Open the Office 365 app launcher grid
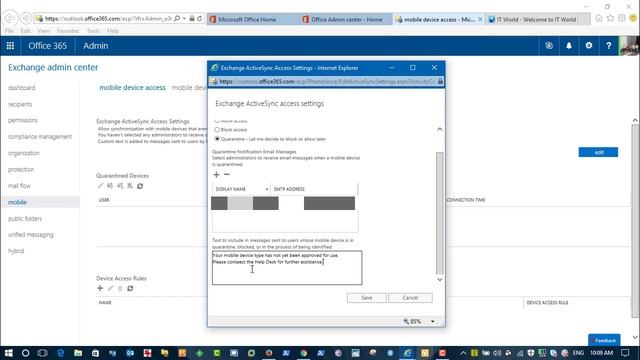This screenshot has height=360, width=640. (10, 46)
